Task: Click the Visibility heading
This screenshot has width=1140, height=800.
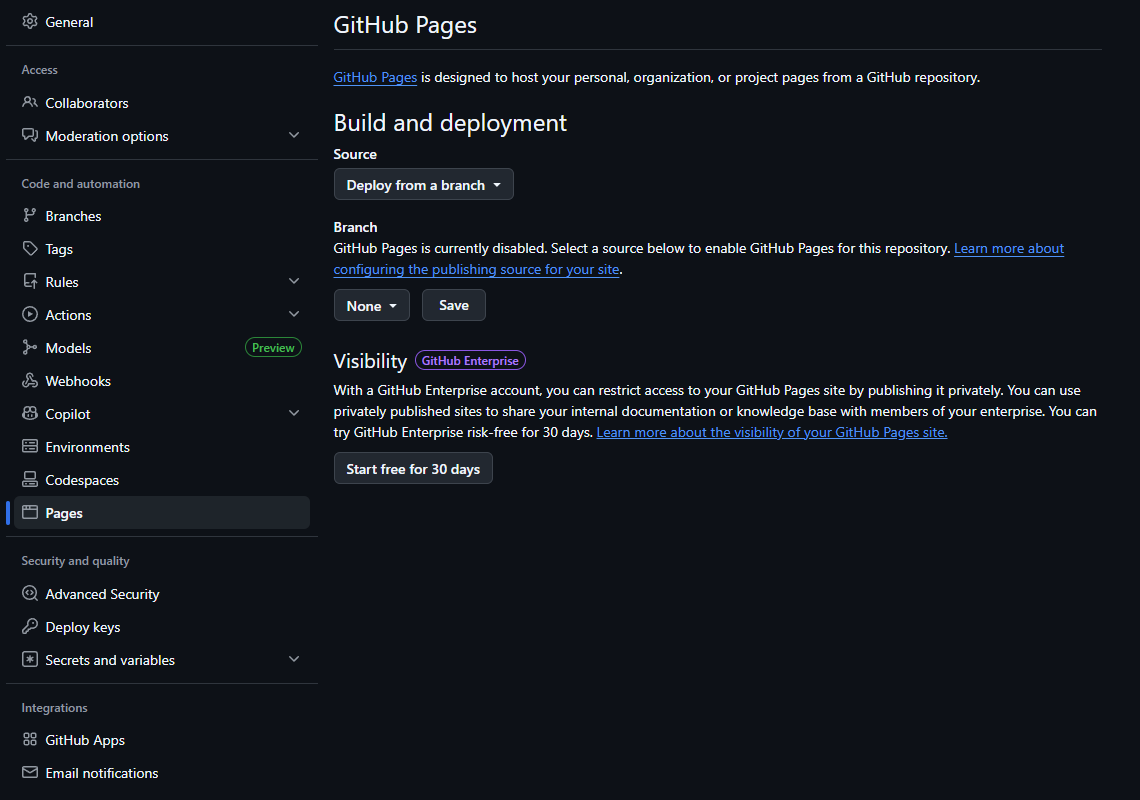Action: click(370, 361)
